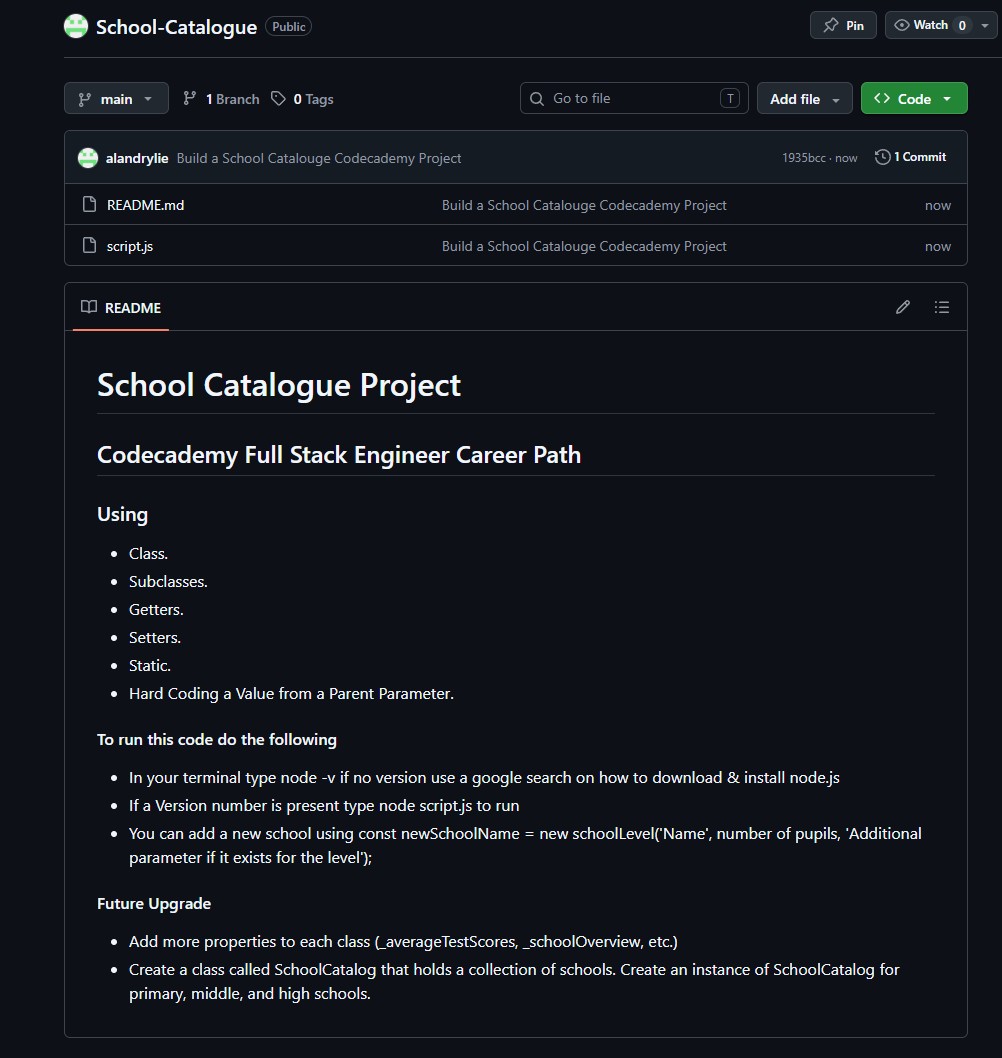Click the School Catalogue Project heading
The width and height of the screenshot is (1002, 1058).
click(x=279, y=385)
